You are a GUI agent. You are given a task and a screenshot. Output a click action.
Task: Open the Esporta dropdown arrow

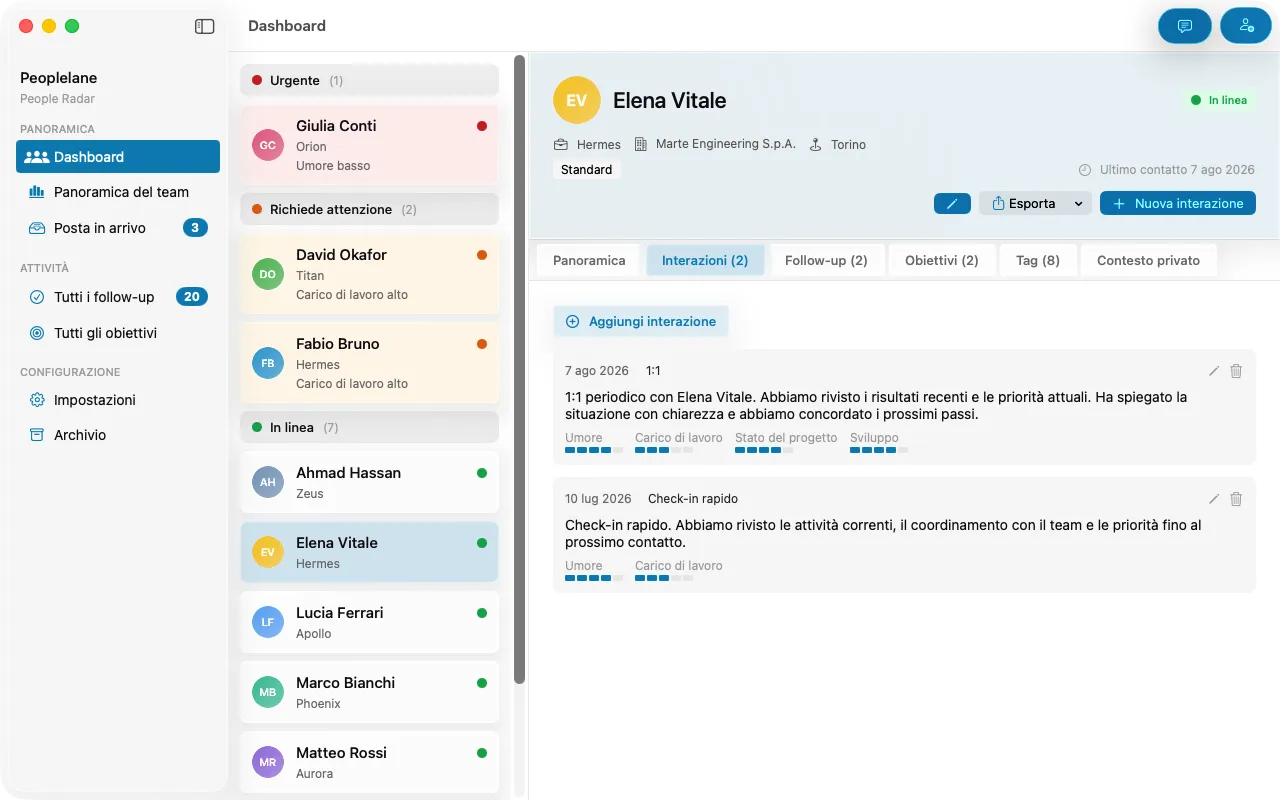(1078, 204)
